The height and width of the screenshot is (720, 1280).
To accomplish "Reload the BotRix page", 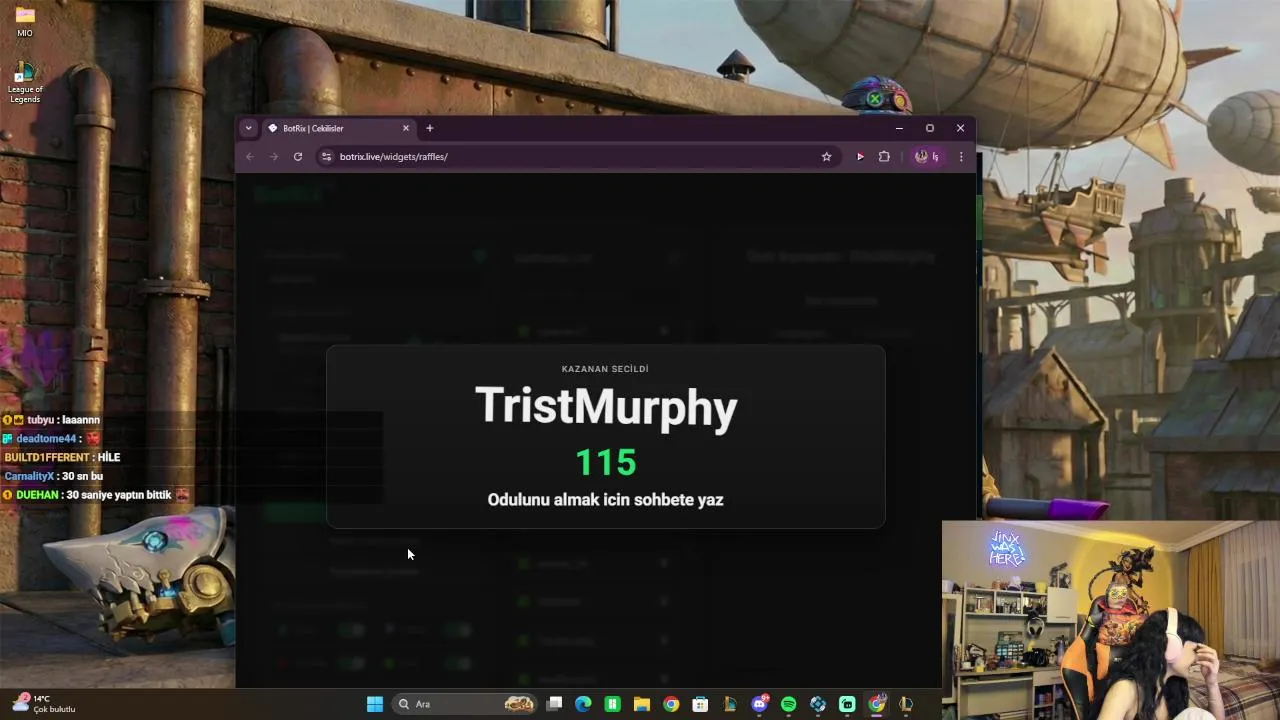I will [298, 156].
